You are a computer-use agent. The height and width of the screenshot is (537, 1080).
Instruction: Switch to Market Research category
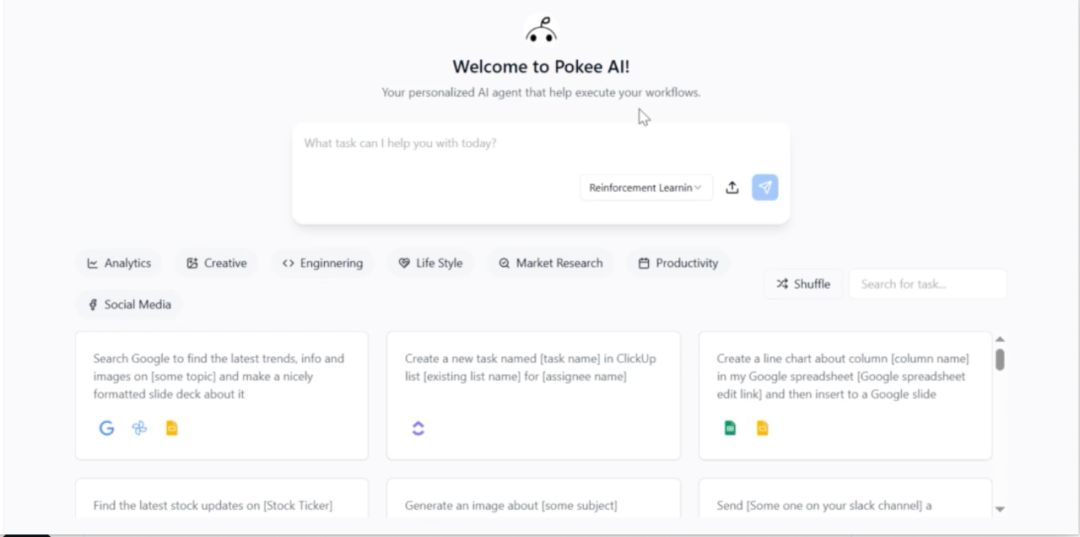(550, 263)
